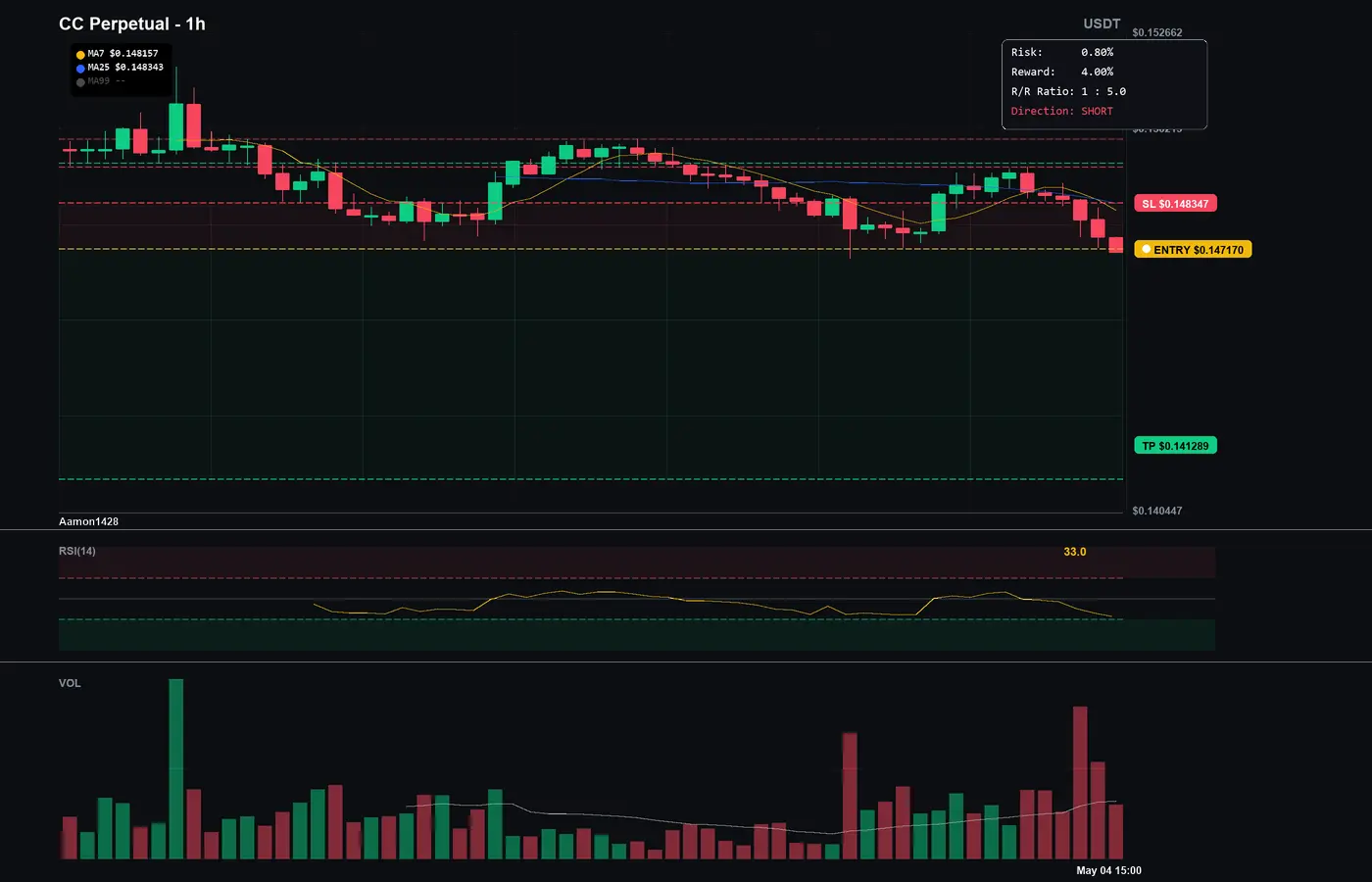This screenshot has height=882, width=1372.
Task: Click the MA25 blue legend dot
Action: (x=80, y=69)
